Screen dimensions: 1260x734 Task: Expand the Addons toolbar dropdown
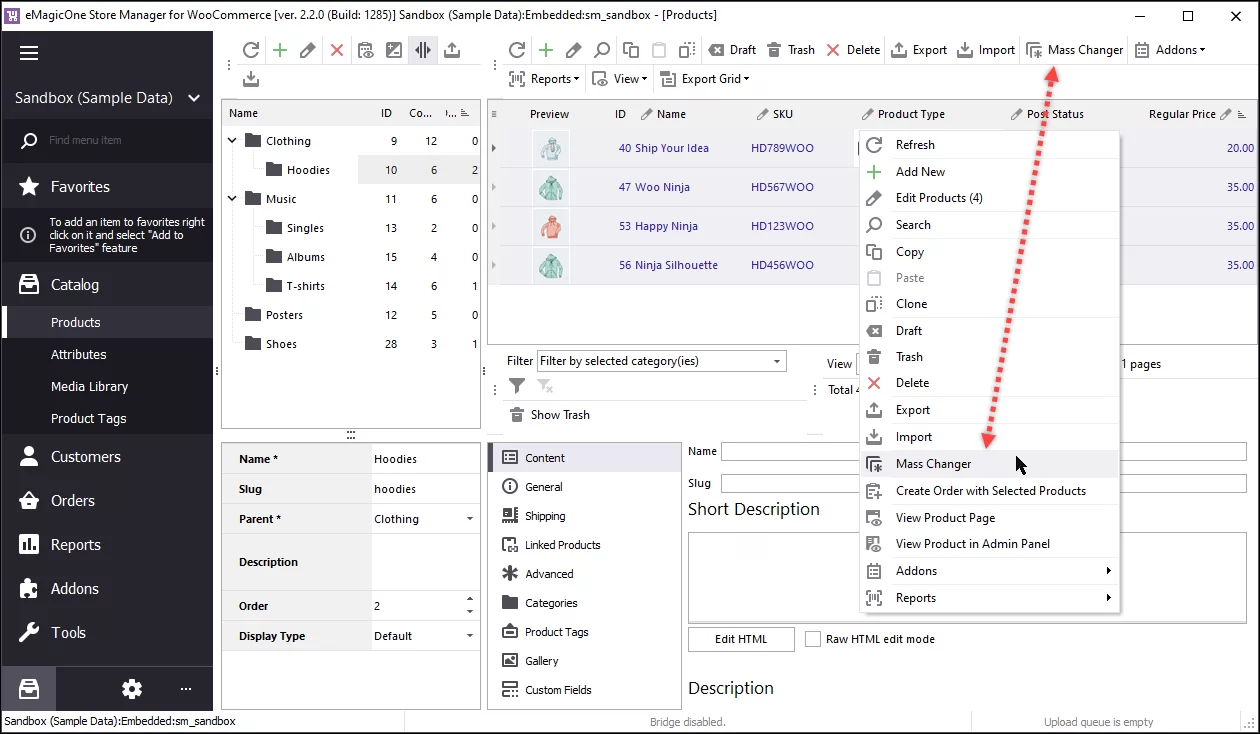pyautogui.click(x=1169, y=50)
